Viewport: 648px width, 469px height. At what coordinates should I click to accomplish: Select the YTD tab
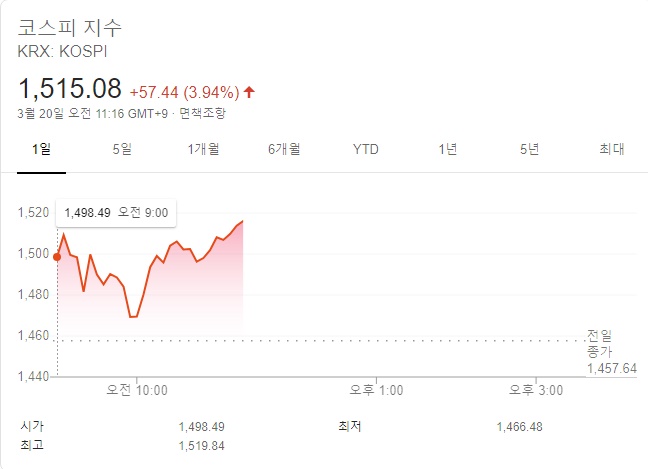coord(366,149)
